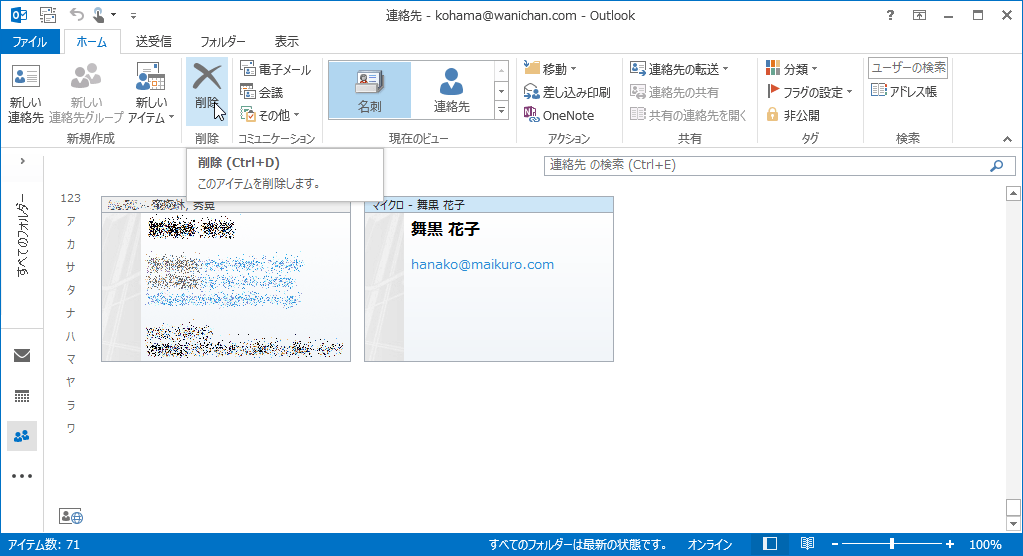Toggle touch/mouse mode button

point(99,14)
